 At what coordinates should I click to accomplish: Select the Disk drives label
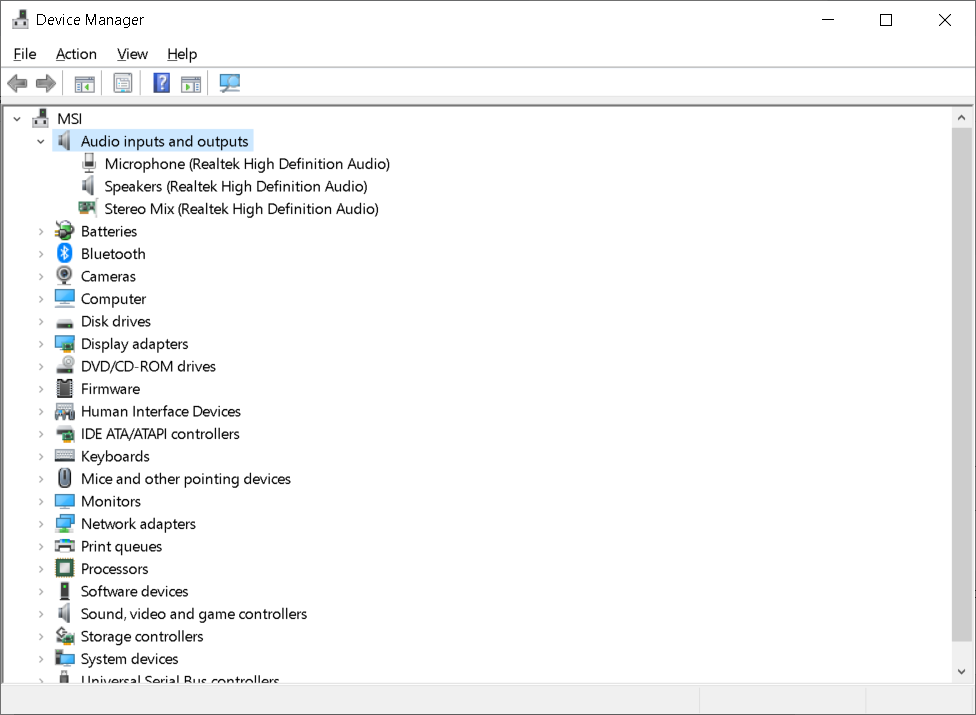(x=116, y=321)
